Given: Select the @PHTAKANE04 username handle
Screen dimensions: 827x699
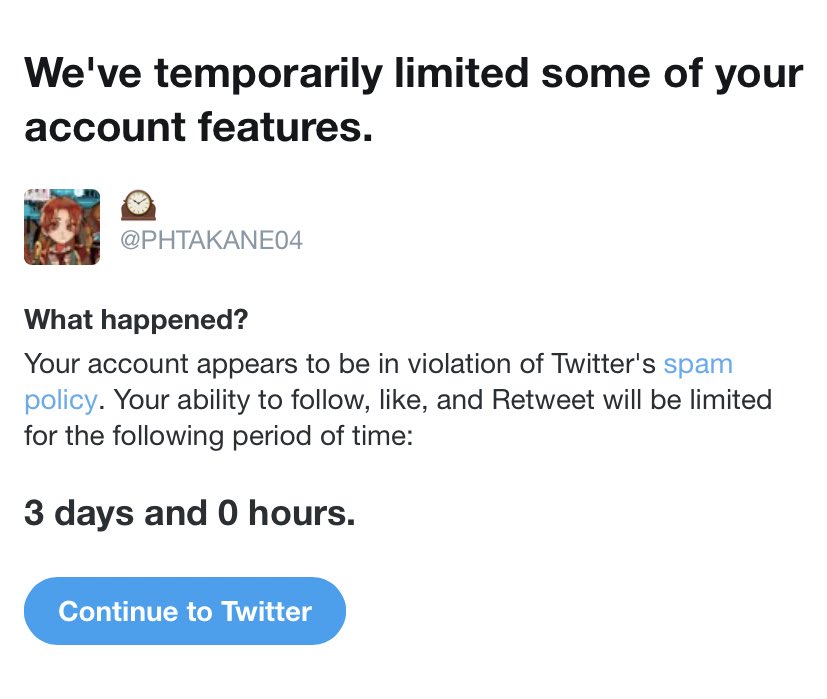Looking at the screenshot, I should pyautogui.click(x=211, y=241).
